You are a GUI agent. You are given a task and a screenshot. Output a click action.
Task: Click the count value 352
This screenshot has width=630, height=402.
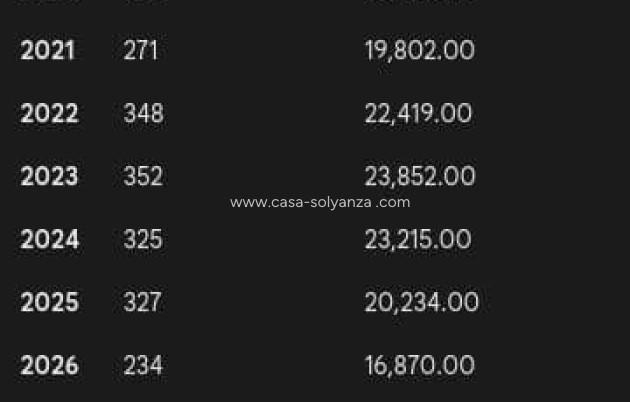(143, 176)
